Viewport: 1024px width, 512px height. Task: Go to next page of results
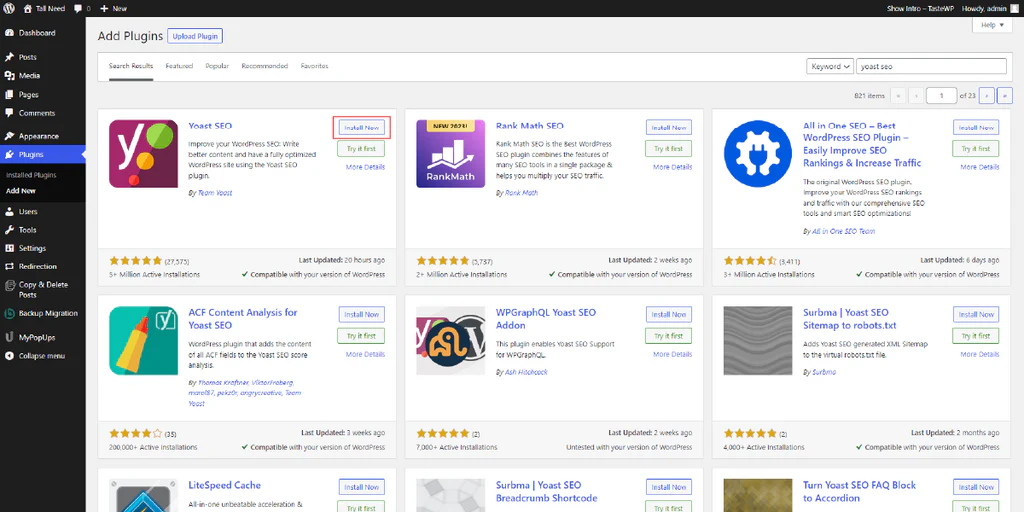click(987, 95)
